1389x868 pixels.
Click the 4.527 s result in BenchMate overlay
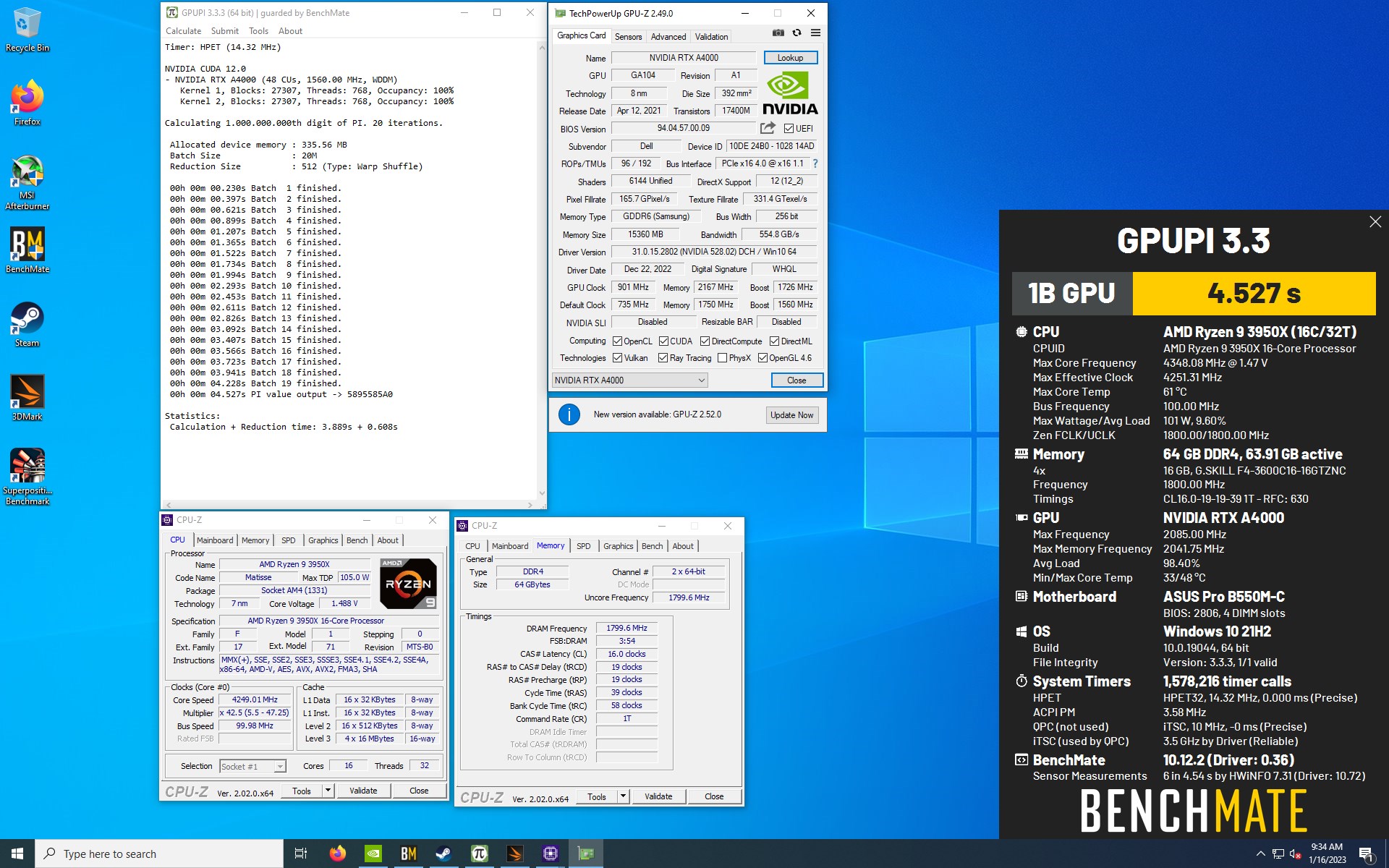[x=1254, y=294]
